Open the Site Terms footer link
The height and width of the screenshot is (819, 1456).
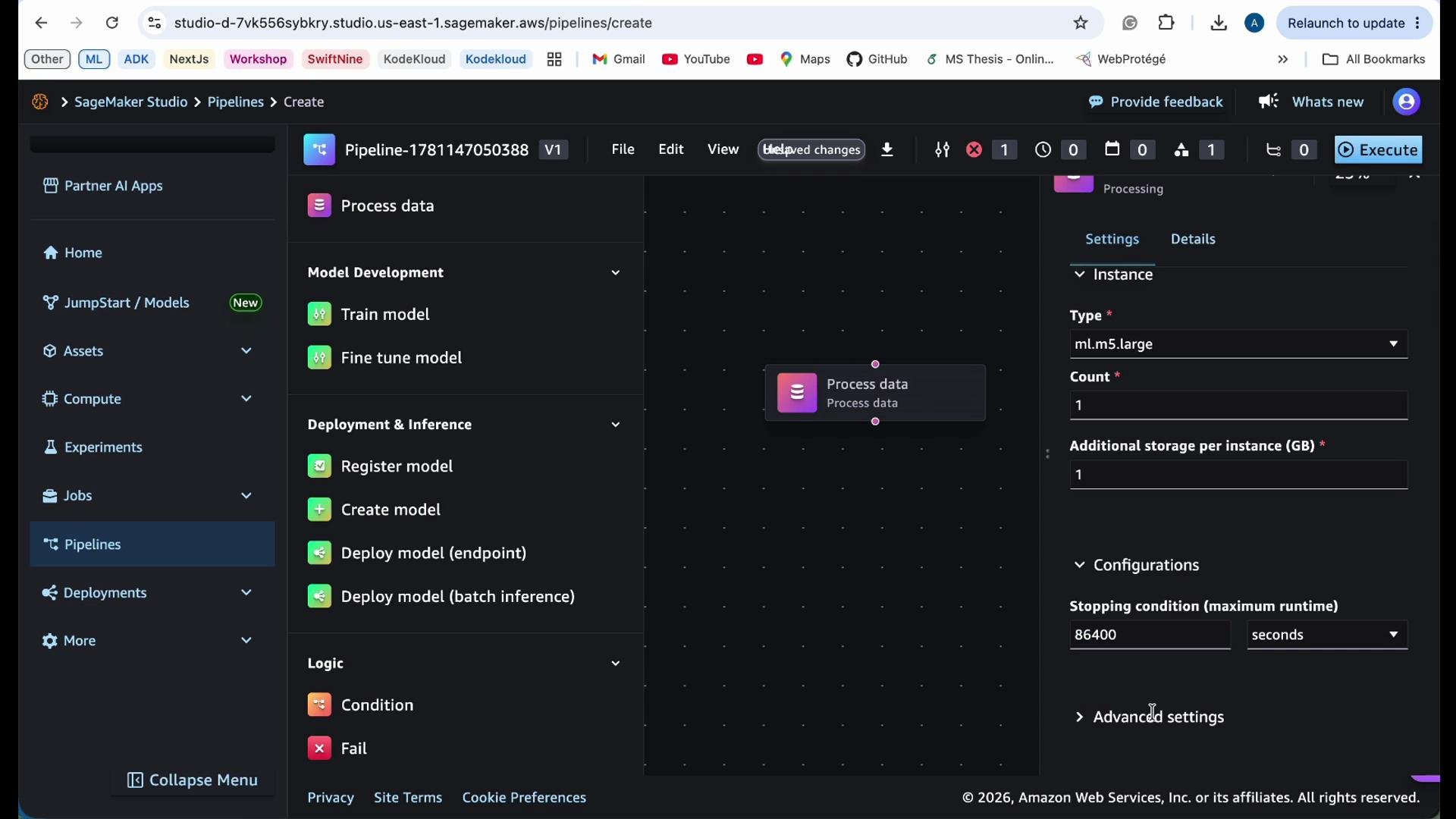pyautogui.click(x=408, y=798)
